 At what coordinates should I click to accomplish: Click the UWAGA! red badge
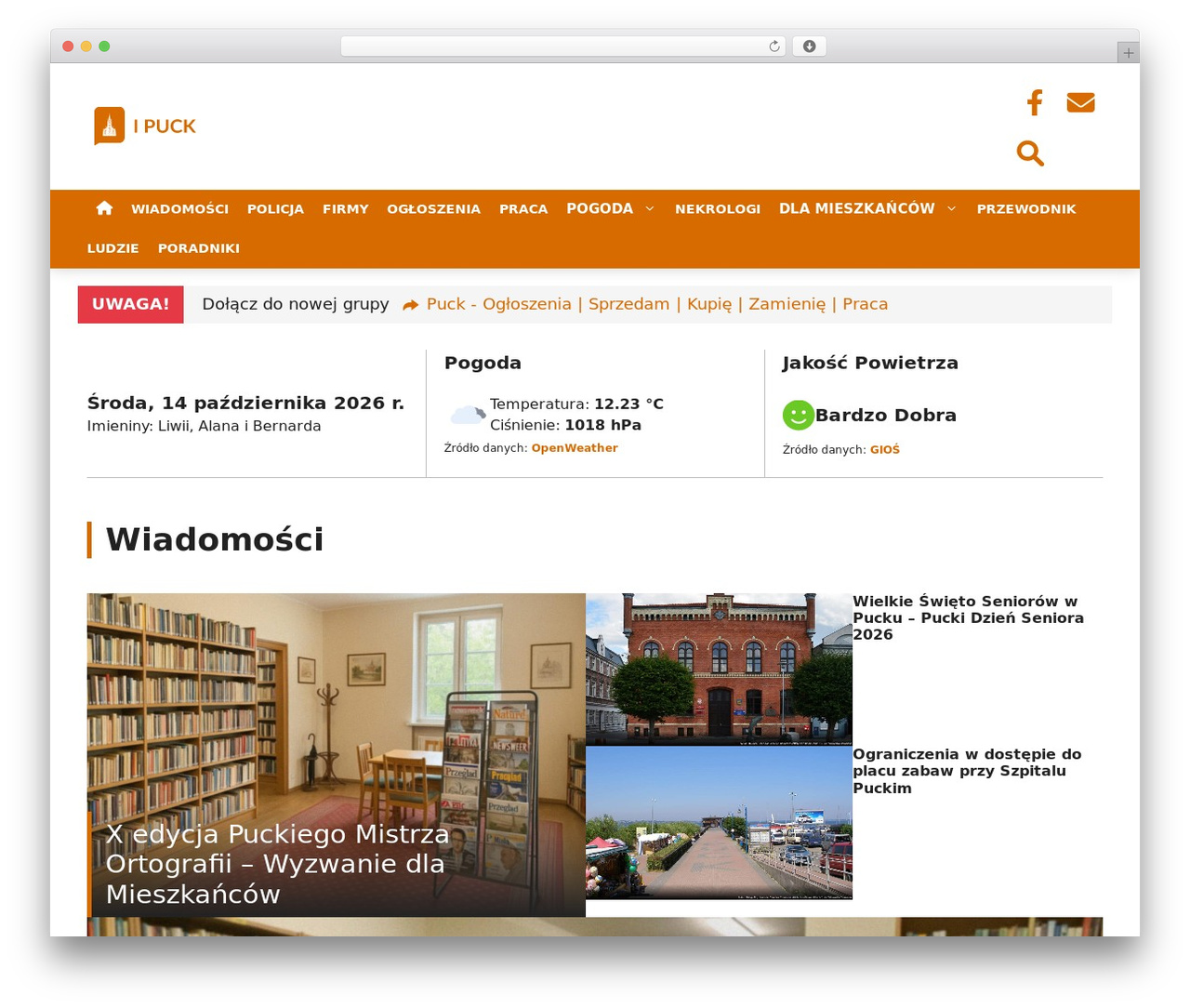130,304
